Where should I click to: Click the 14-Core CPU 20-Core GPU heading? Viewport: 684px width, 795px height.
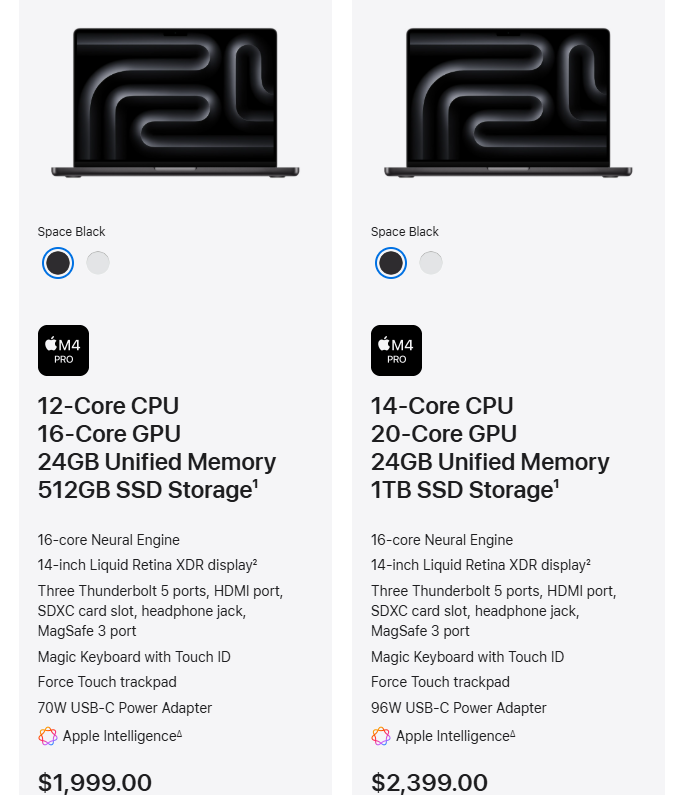(x=443, y=419)
